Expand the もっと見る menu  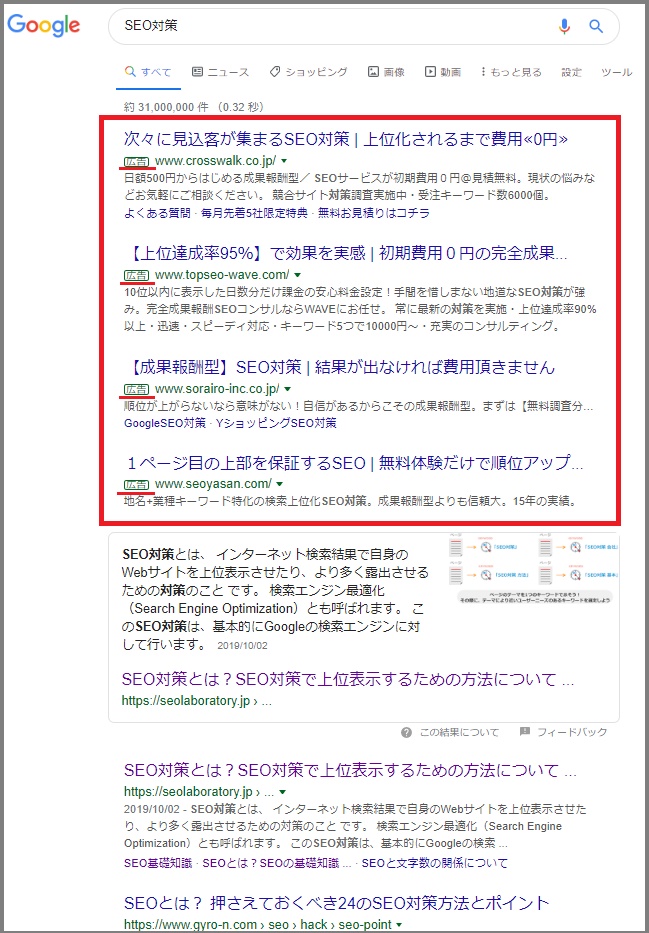pos(512,72)
